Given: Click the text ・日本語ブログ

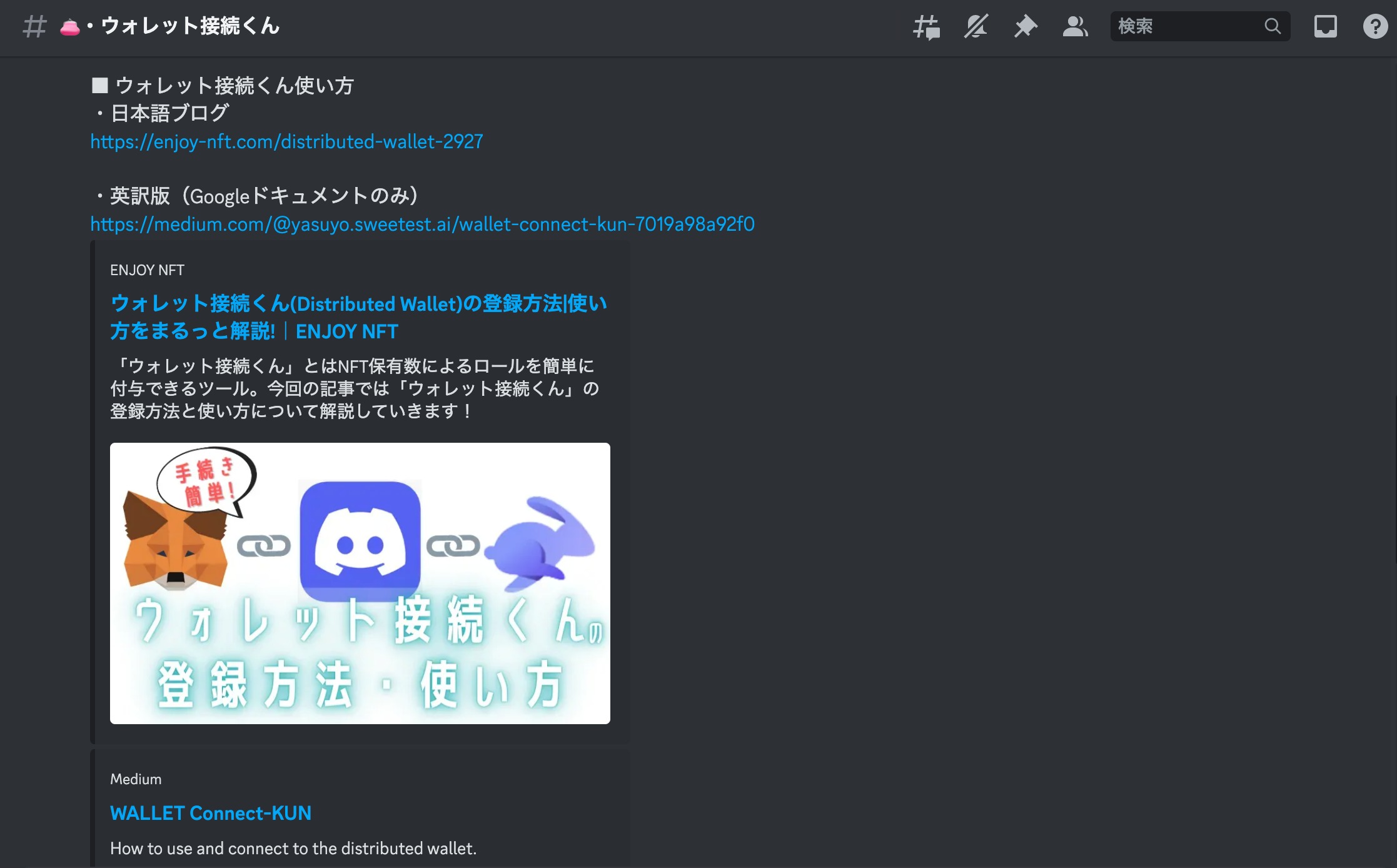Looking at the screenshot, I should tap(160, 113).
